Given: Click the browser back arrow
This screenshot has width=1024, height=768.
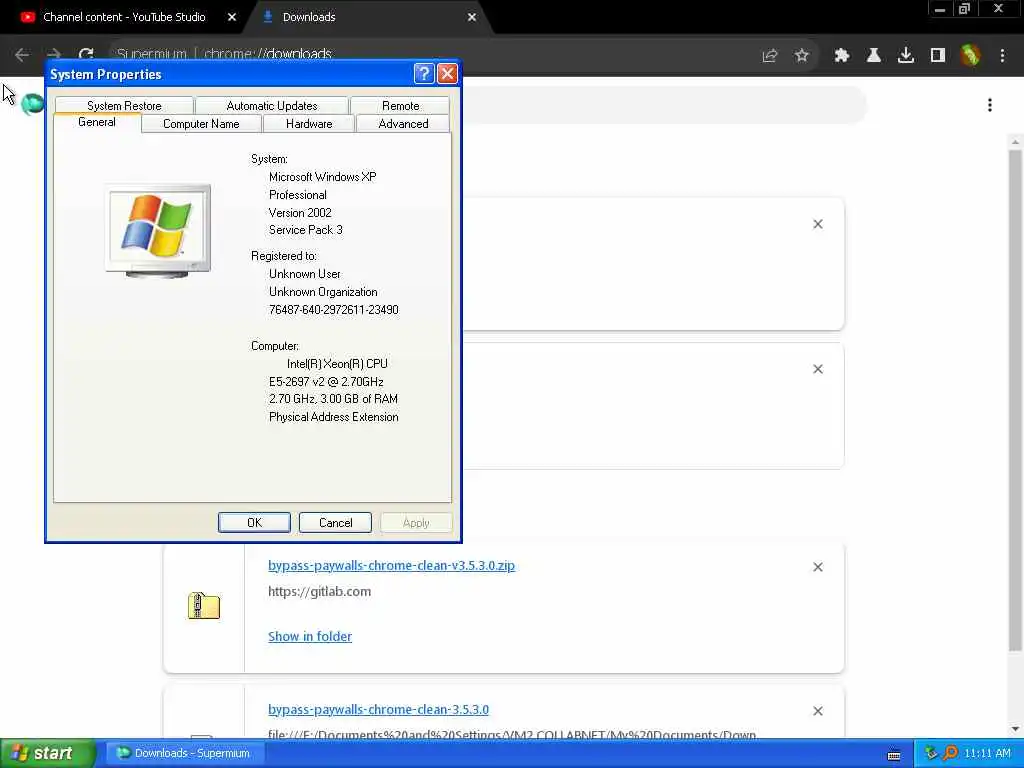Looking at the screenshot, I should (22, 55).
